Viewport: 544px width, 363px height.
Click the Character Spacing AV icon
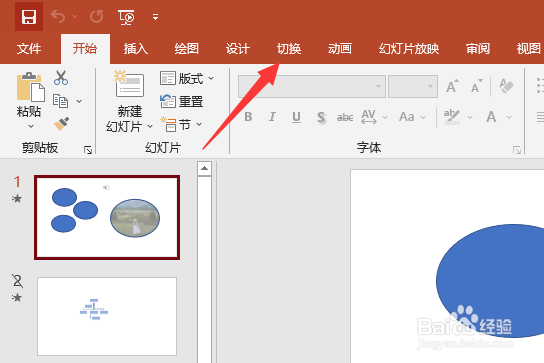(x=369, y=117)
